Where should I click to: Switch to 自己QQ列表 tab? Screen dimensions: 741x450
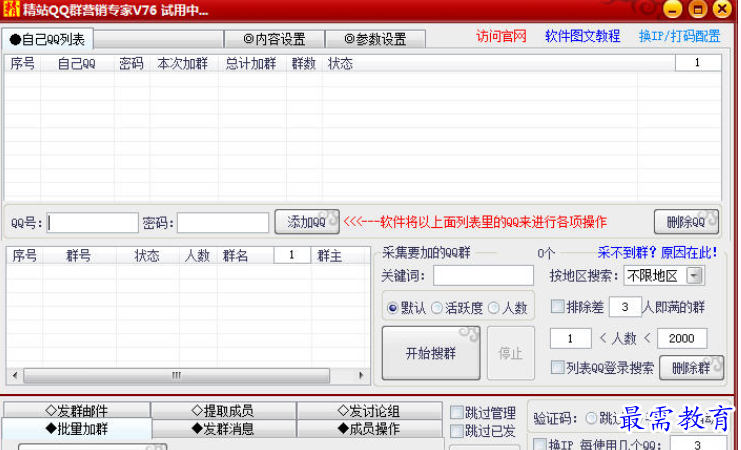click(47, 39)
